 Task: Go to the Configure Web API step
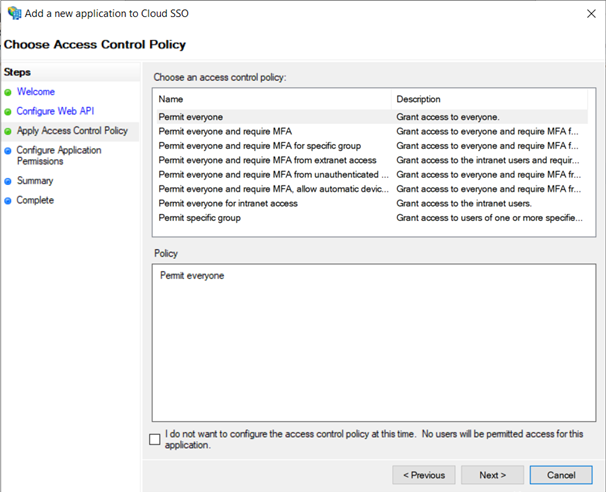point(55,111)
